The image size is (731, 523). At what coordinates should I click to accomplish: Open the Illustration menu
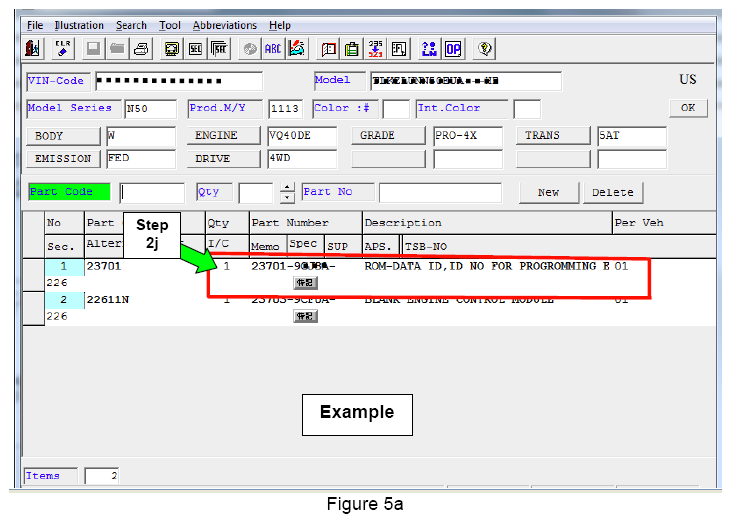tap(79, 25)
